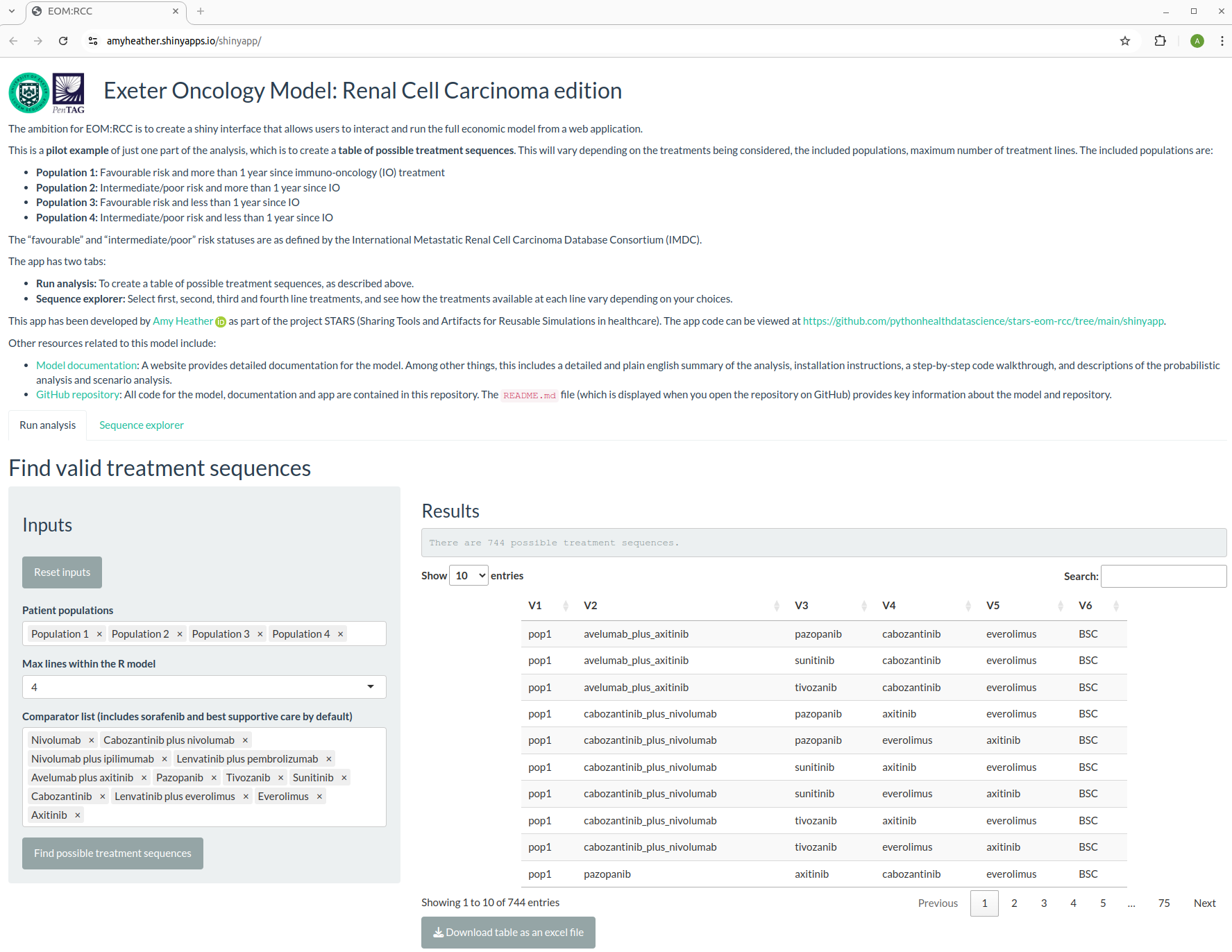Image resolution: width=1232 pixels, height=952 pixels.
Task: Click Find possible treatment sequences button
Action: coord(112,853)
